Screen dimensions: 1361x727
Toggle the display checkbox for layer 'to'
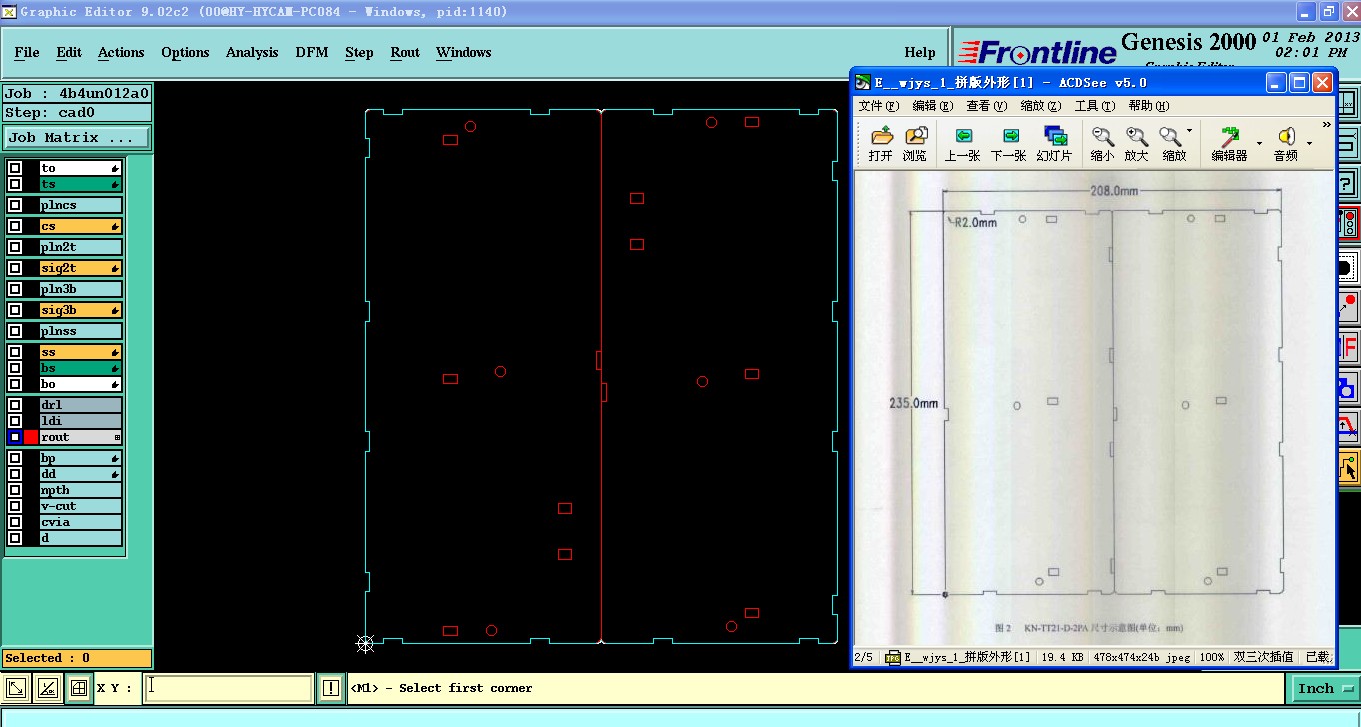[15, 168]
